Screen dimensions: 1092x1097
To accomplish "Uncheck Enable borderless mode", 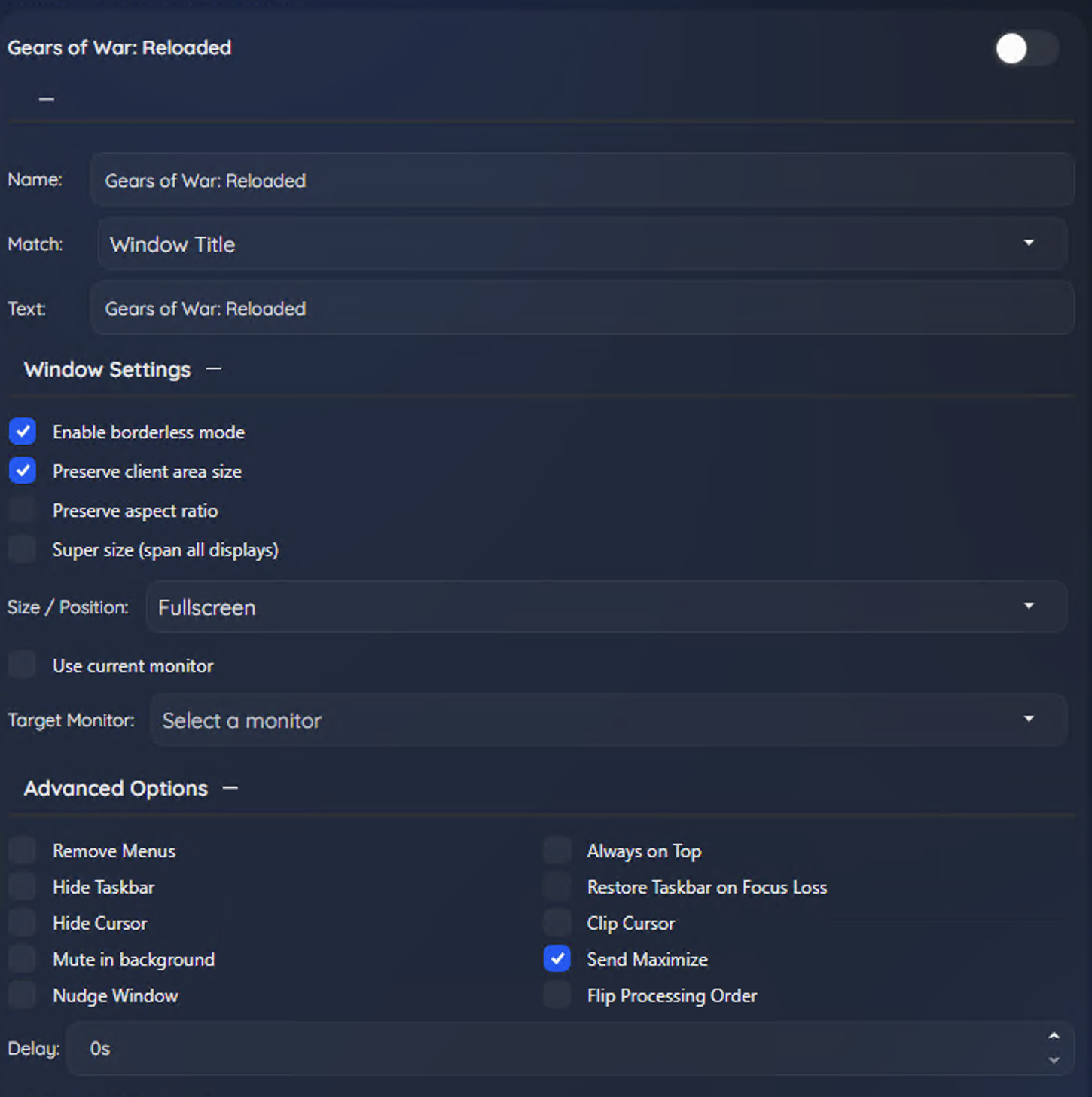I will coord(23,432).
